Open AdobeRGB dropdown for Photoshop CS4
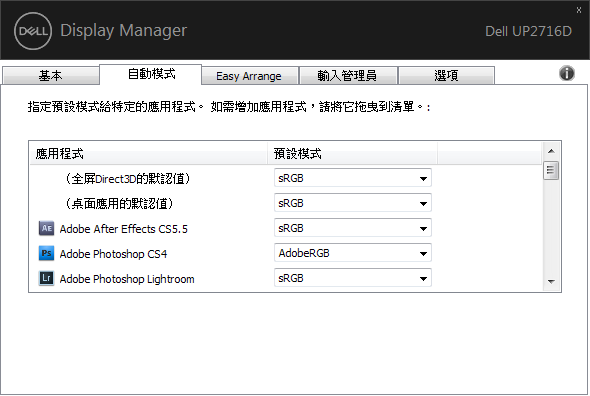590x396 pixels. click(353, 253)
